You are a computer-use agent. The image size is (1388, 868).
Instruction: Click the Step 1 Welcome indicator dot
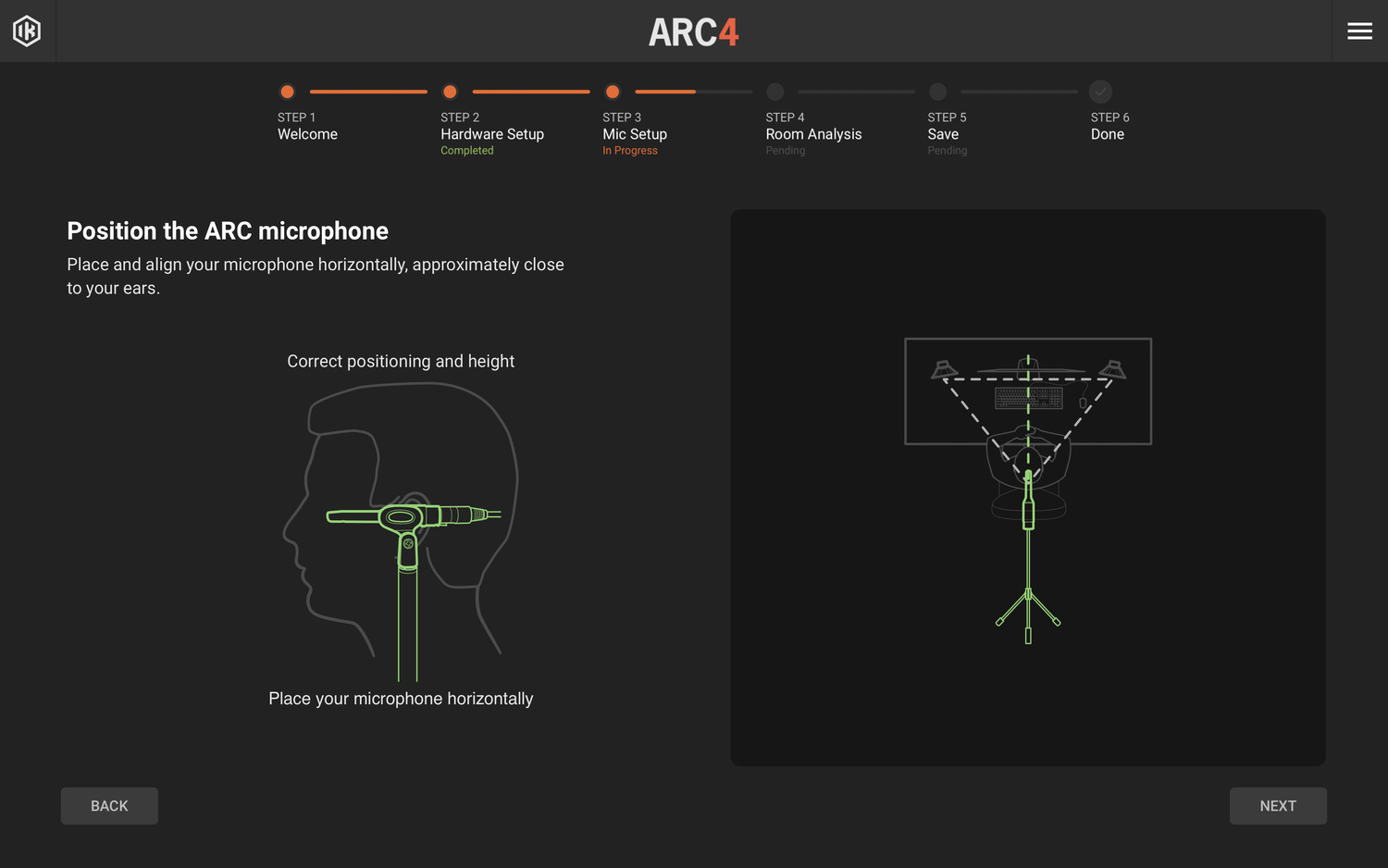287,92
